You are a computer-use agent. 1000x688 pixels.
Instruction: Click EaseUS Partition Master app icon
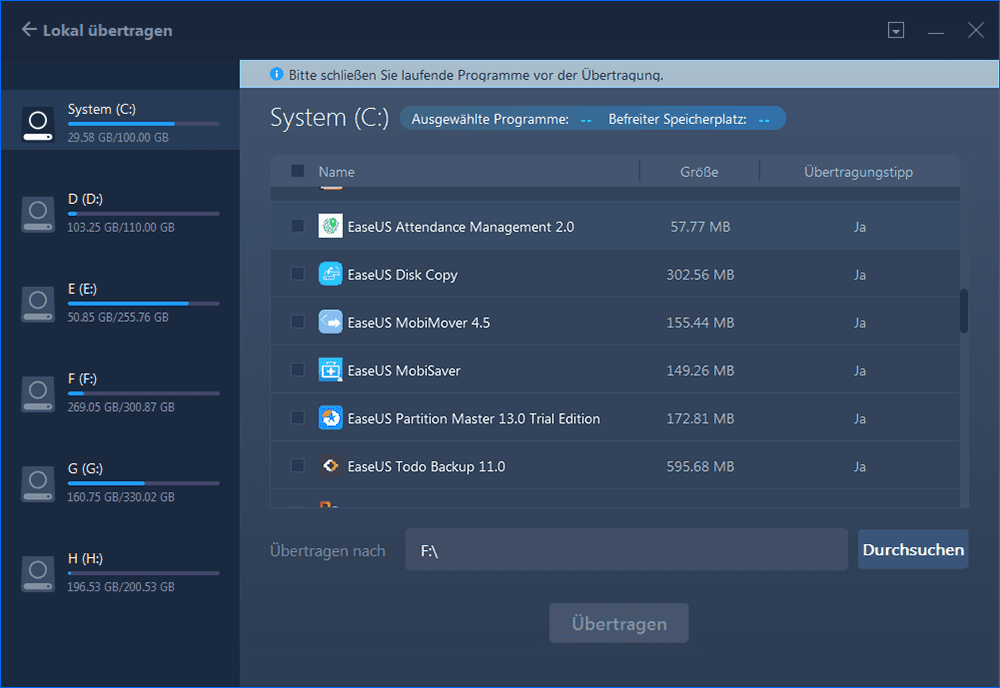pyautogui.click(x=330, y=418)
